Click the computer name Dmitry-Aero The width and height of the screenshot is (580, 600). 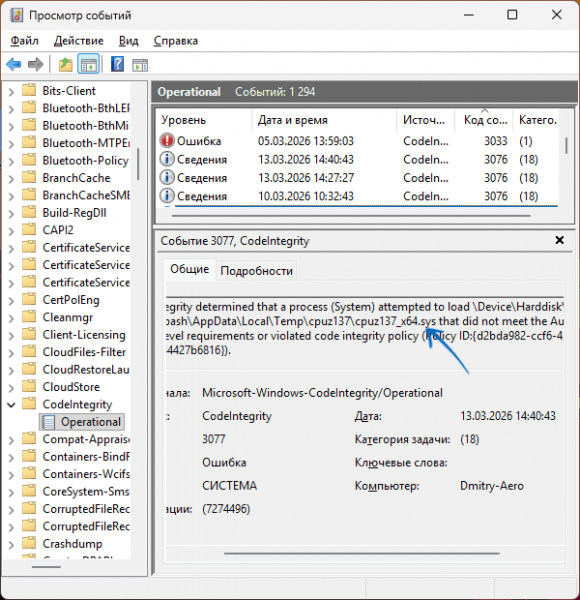click(x=492, y=486)
